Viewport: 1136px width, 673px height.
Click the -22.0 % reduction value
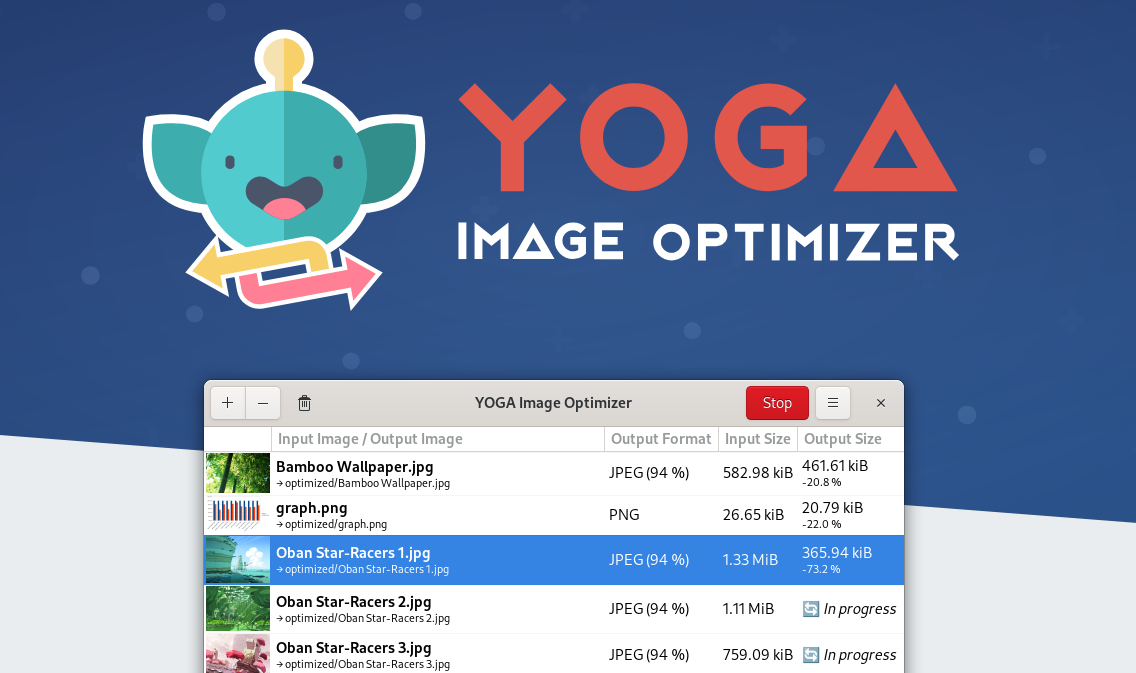[822, 524]
